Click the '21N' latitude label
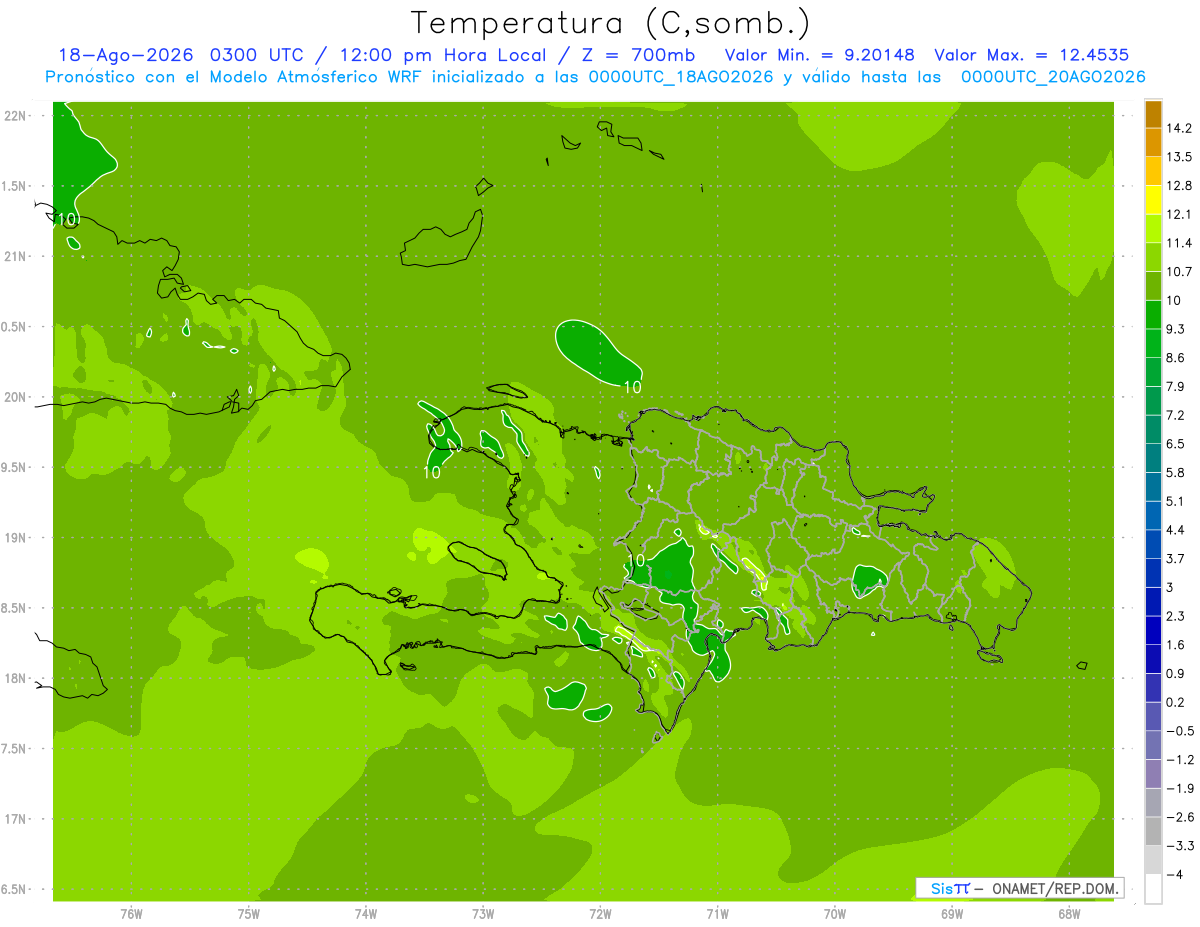Image resolution: width=1200 pixels, height=927 pixels. point(16,257)
